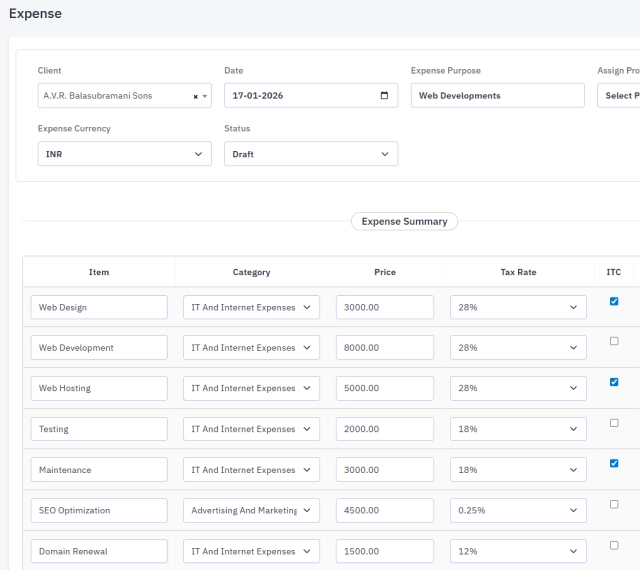
Task: Open the Category dropdown for Testing
Action: 251,429
